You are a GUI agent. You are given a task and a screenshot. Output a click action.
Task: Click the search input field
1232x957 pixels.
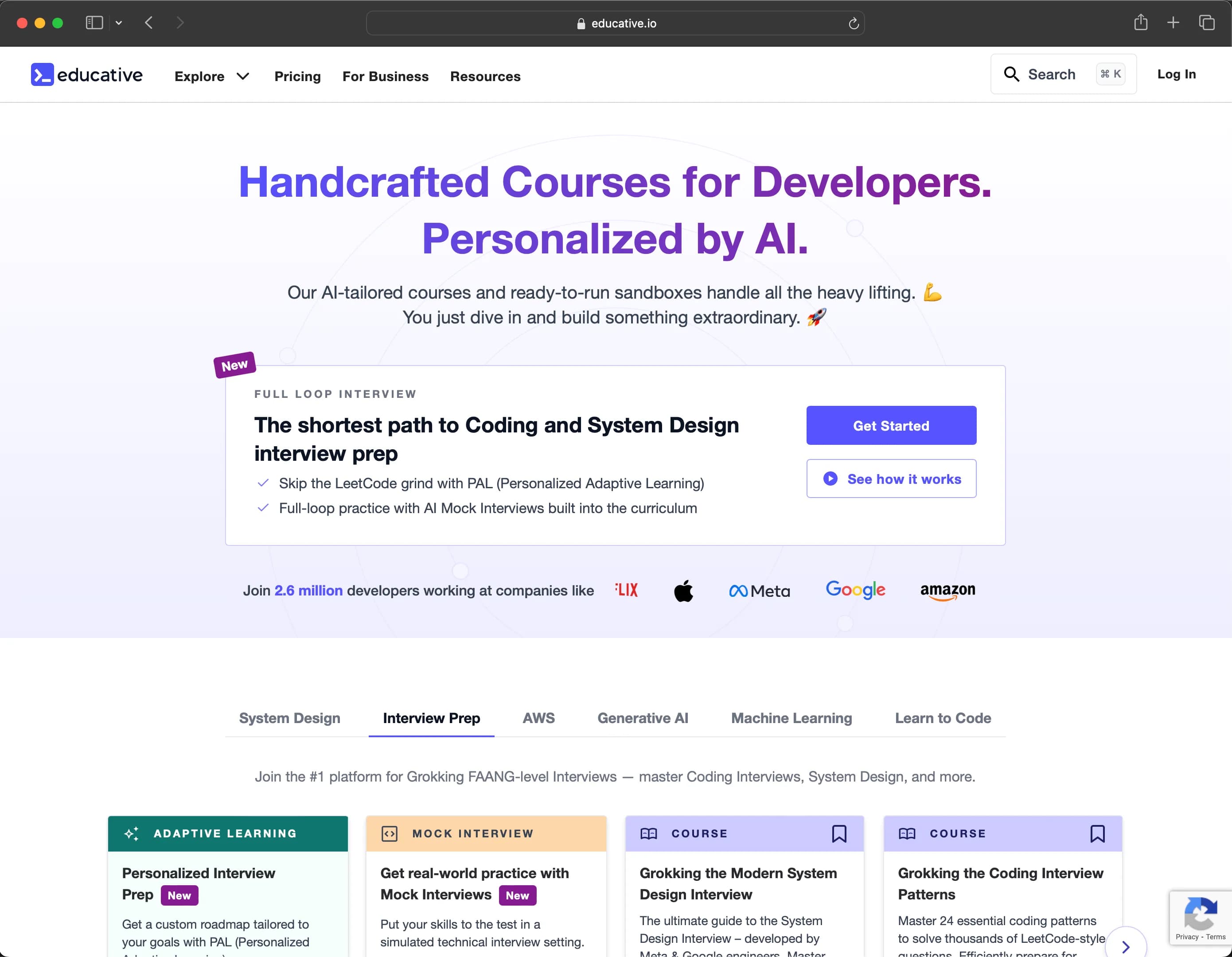1063,75
